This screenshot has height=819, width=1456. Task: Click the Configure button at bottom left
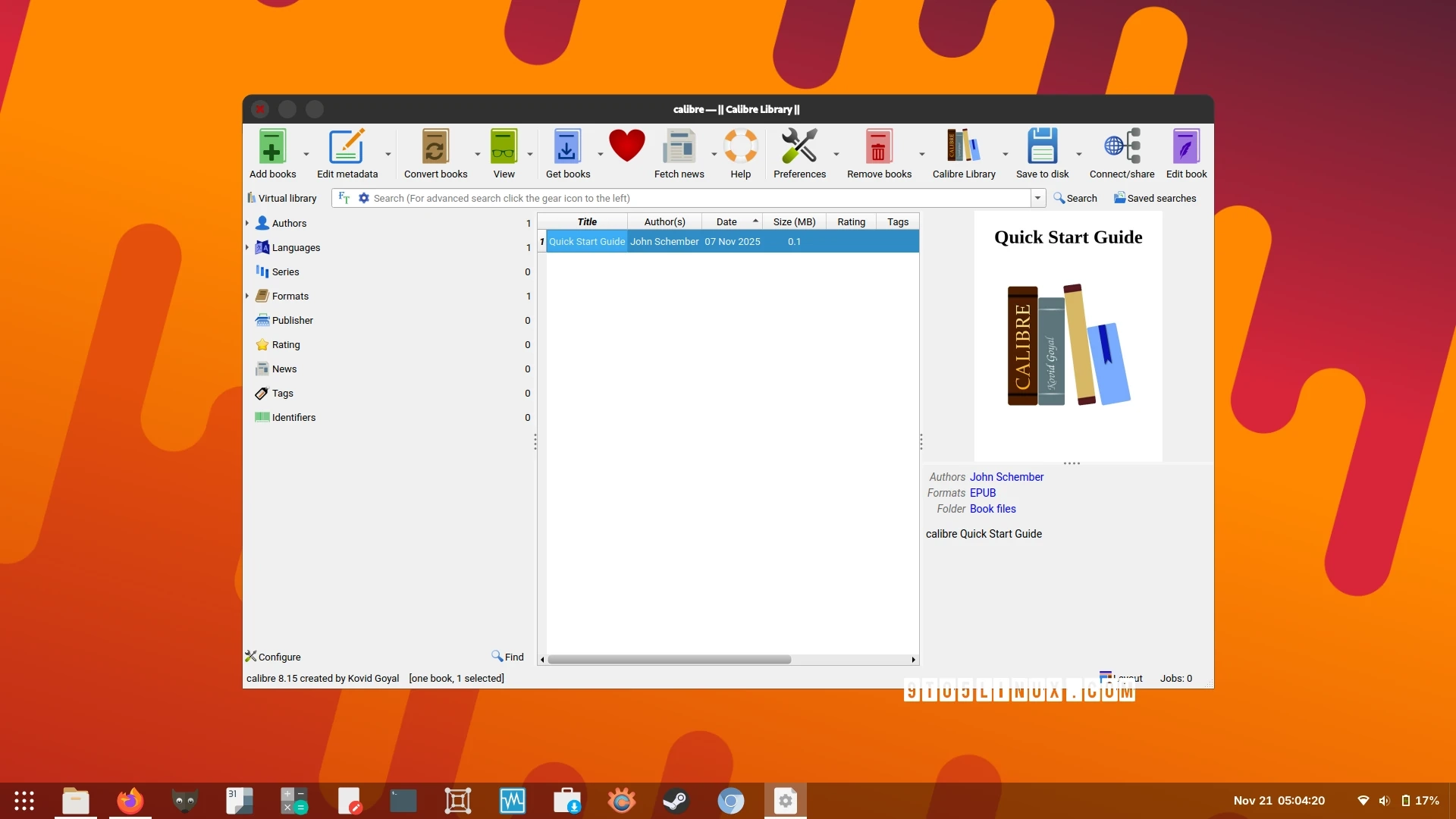273,657
